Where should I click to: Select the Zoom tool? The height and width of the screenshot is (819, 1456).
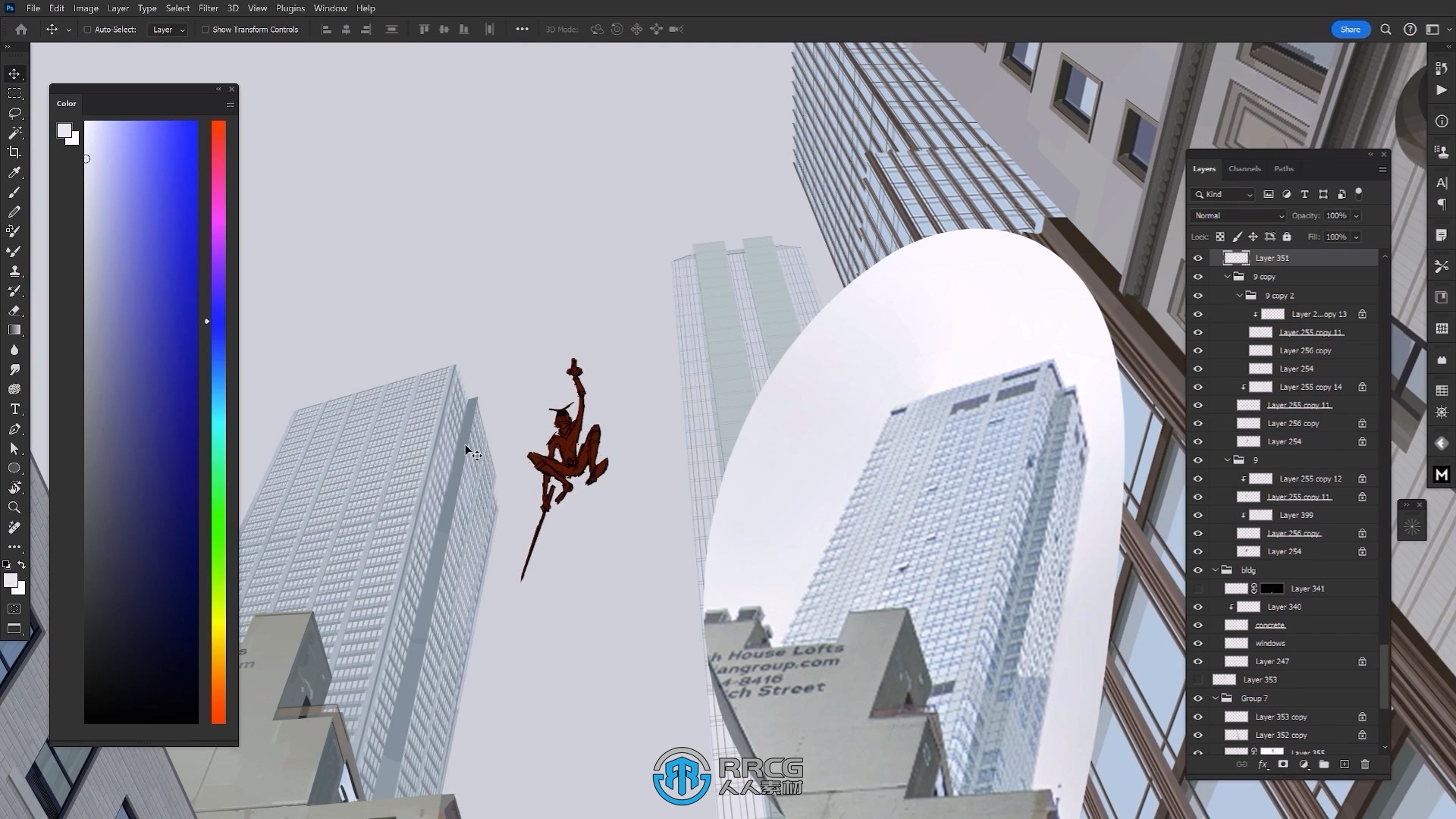(x=14, y=507)
